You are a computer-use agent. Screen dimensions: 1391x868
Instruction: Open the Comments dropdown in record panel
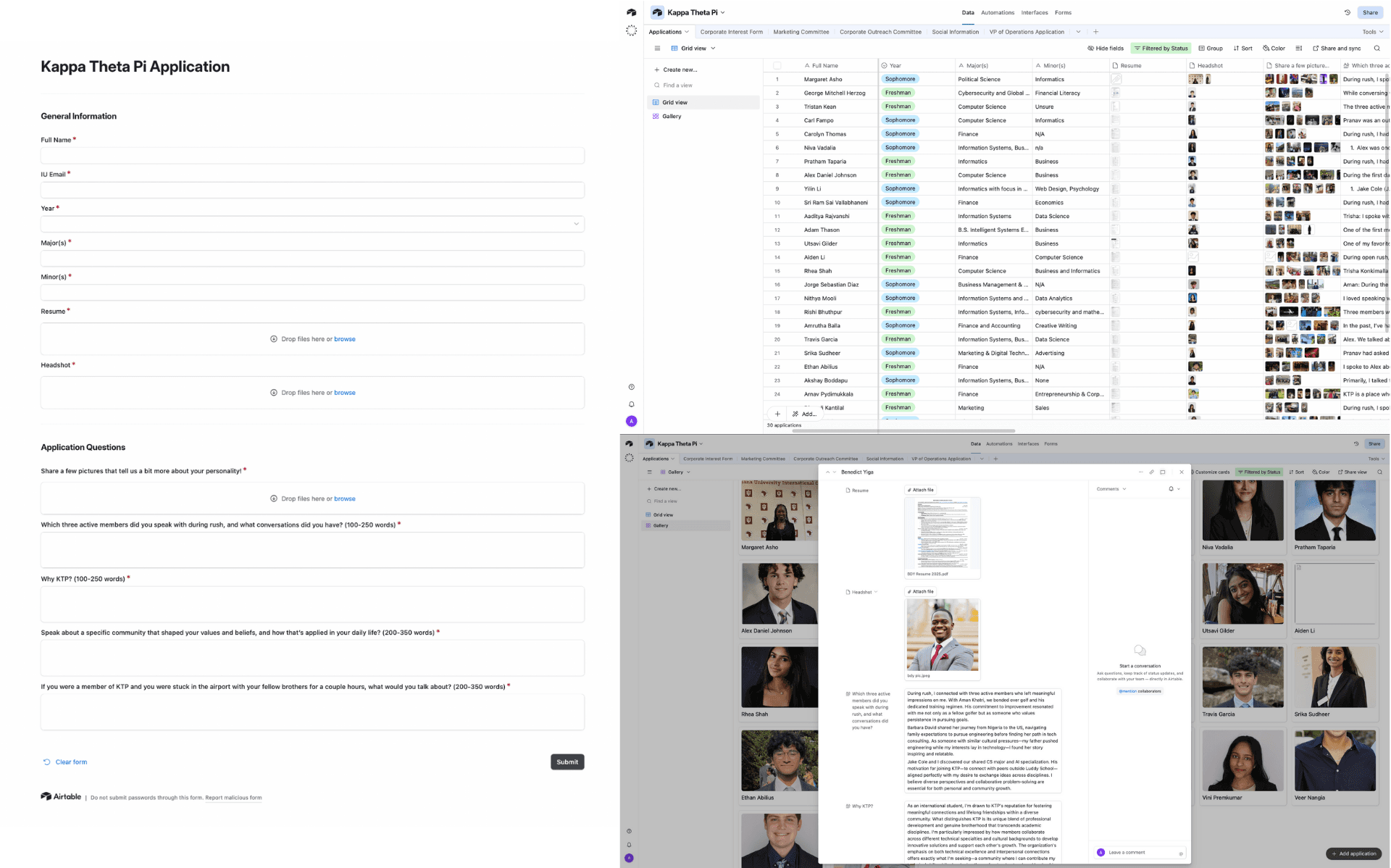tap(1111, 489)
